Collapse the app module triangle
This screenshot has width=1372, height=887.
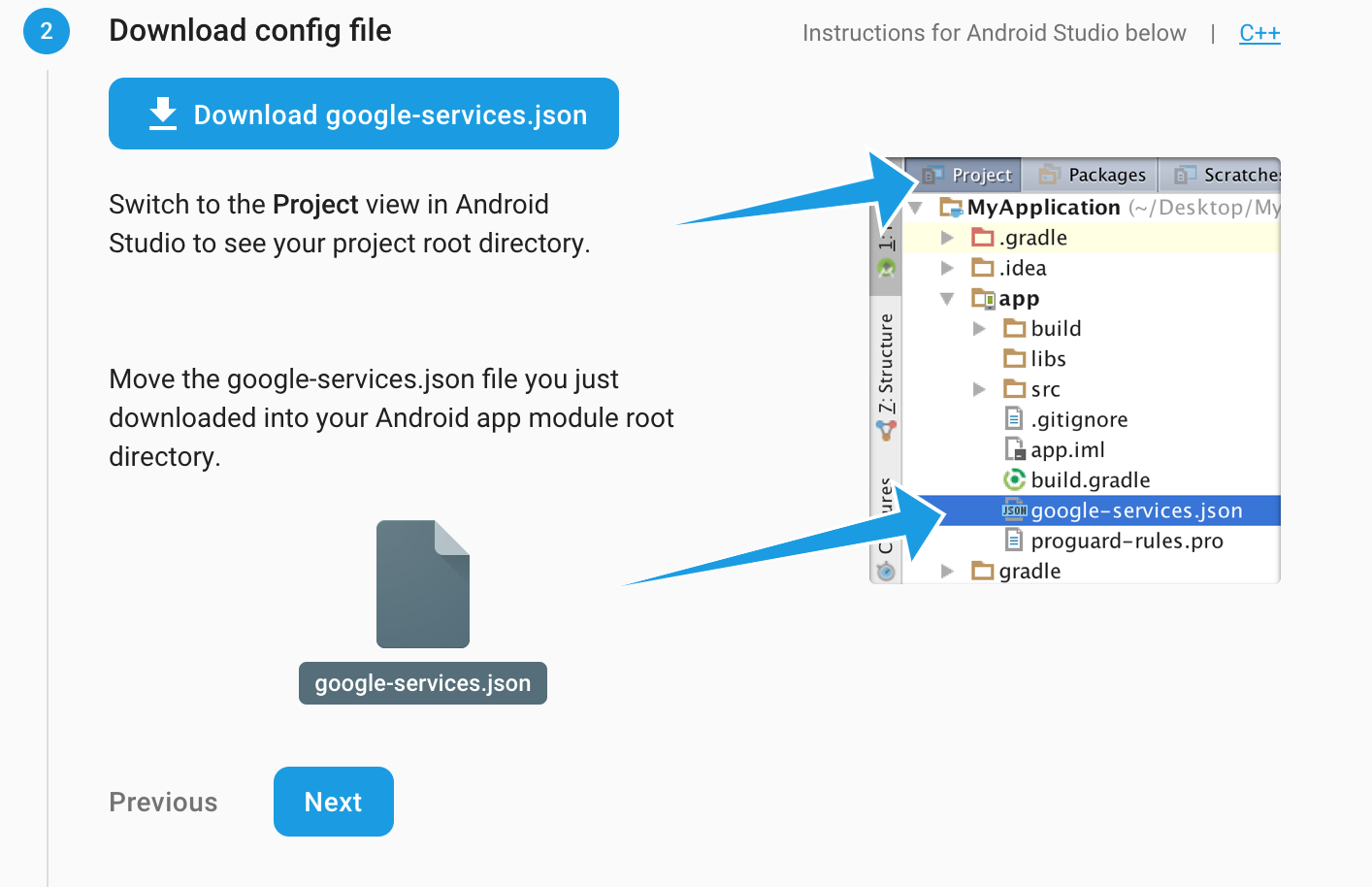(x=948, y=299)
